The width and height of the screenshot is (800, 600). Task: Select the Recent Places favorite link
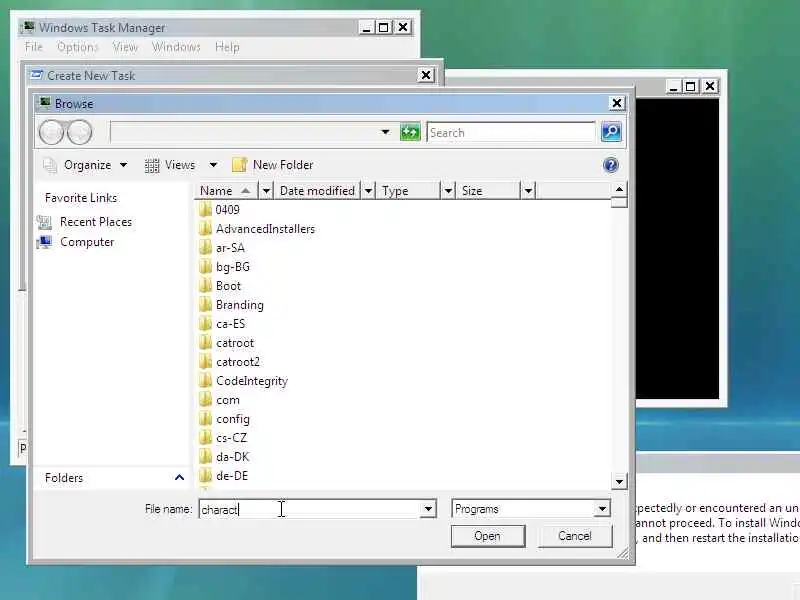[x=85, y=222]
